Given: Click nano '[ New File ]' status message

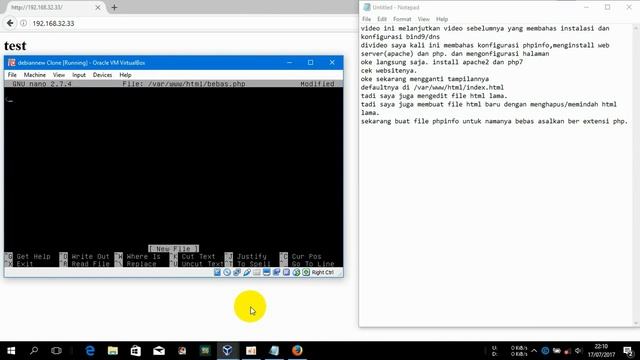Looking at the screenshot, I should [x=173, y=249].
